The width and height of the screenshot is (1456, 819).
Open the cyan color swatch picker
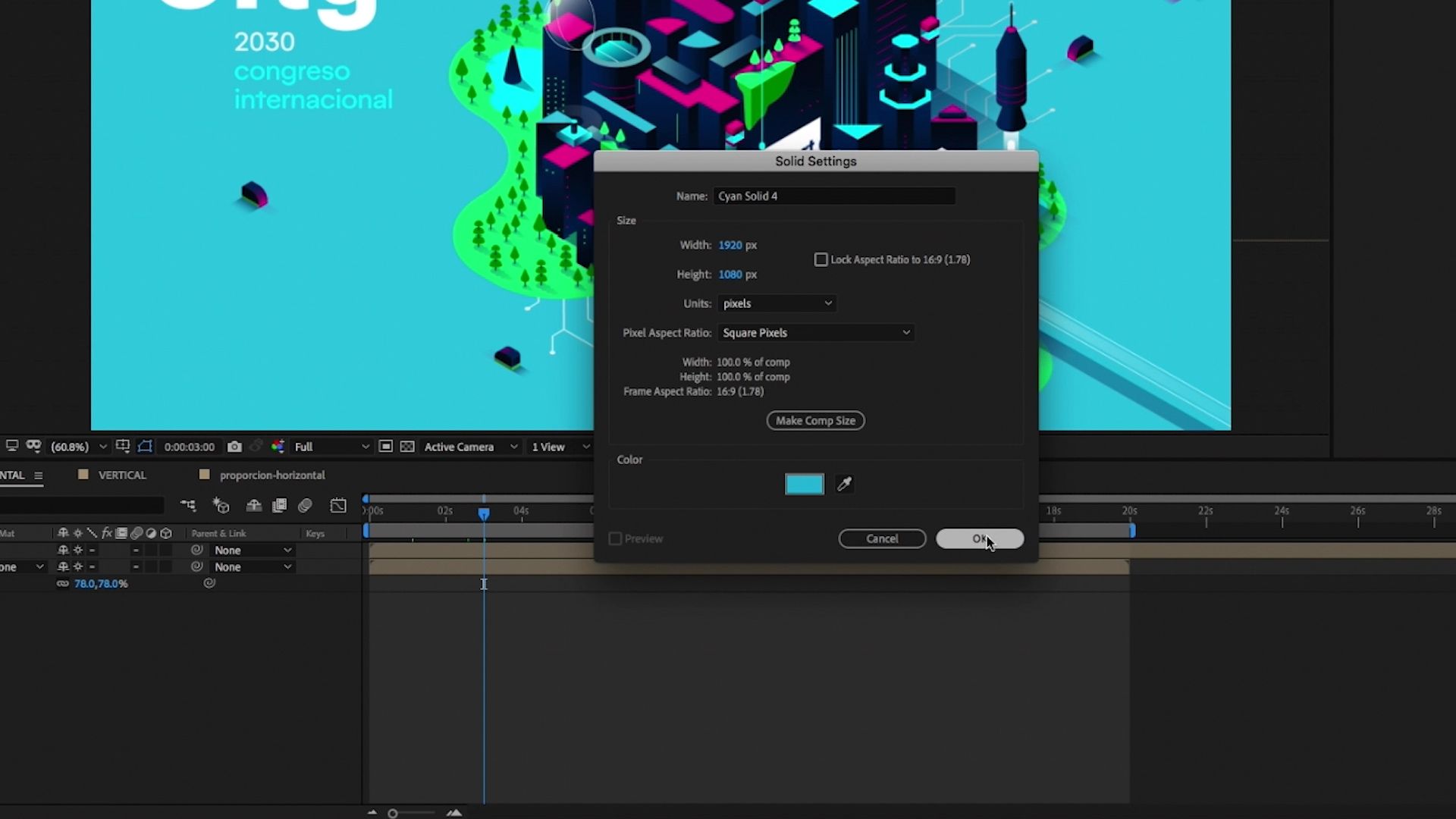pyautogui.click(x=805, y=484)
